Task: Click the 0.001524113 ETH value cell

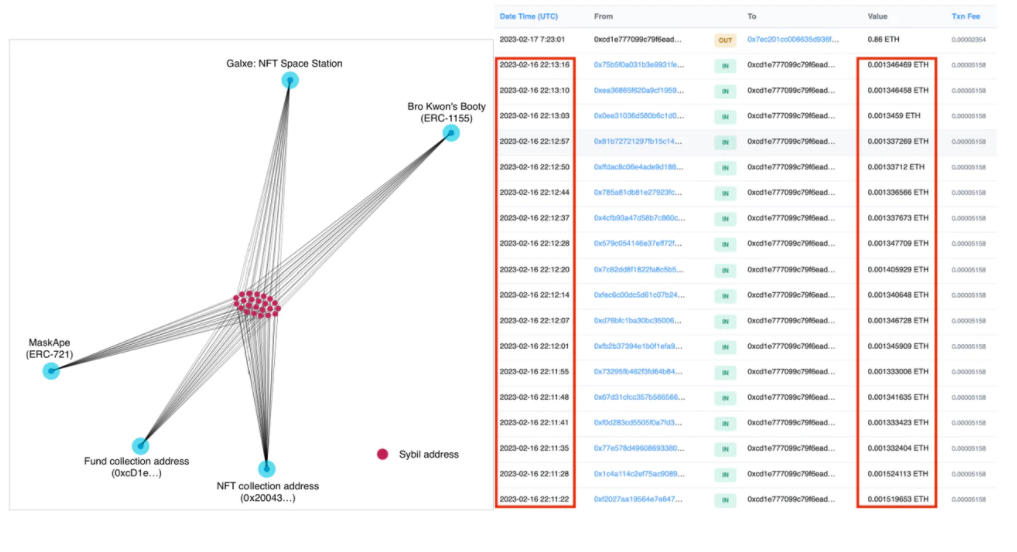Action: [898, 473]
